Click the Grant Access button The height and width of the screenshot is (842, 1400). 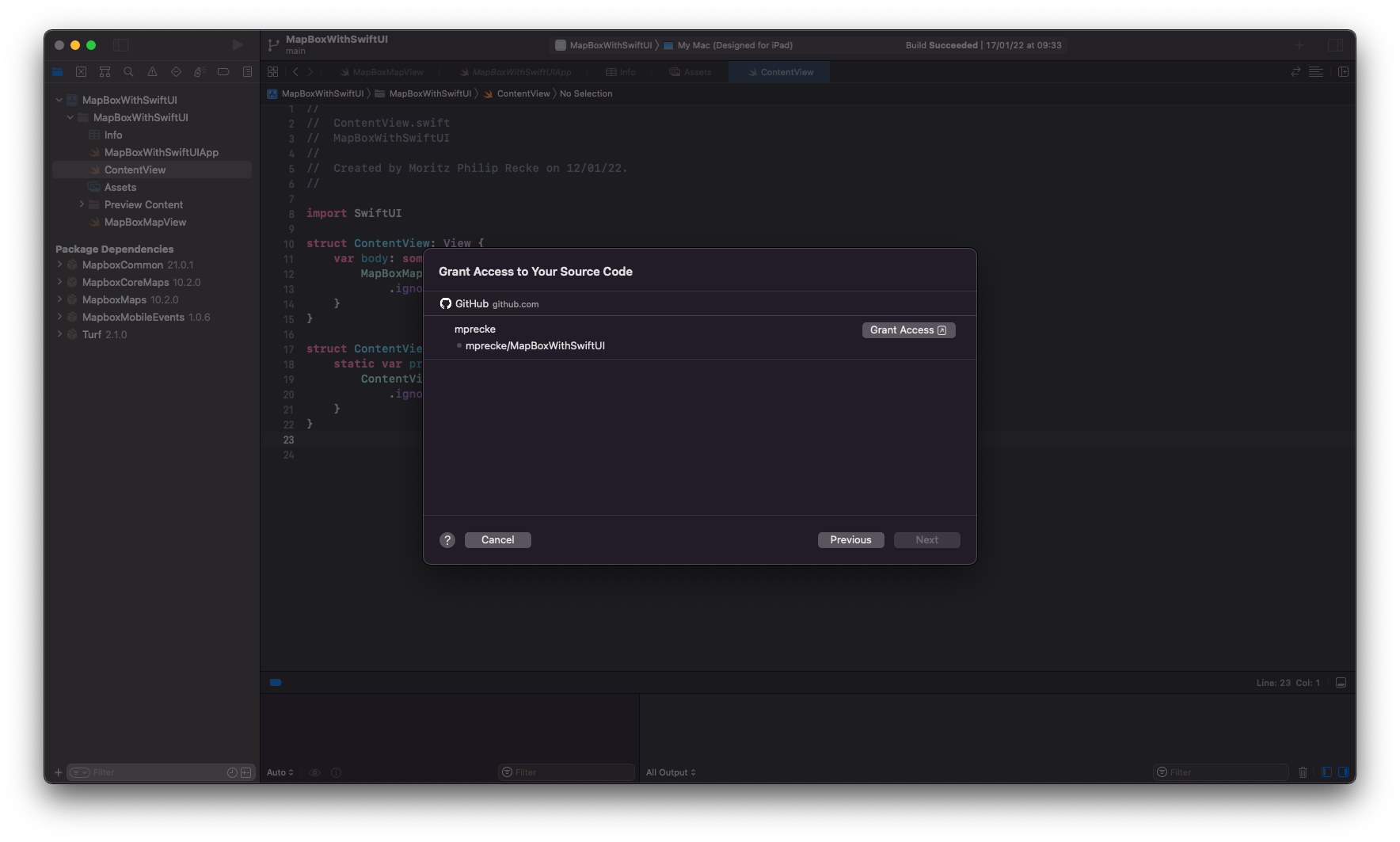tap(908, 330)
